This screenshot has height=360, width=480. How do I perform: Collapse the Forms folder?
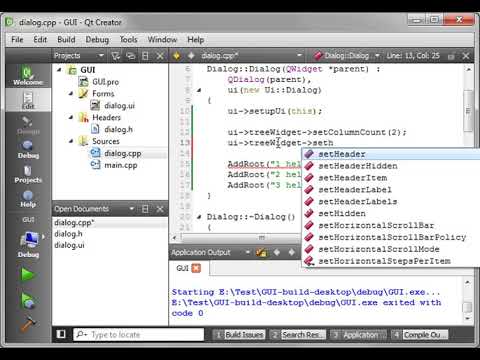(71, 94)
